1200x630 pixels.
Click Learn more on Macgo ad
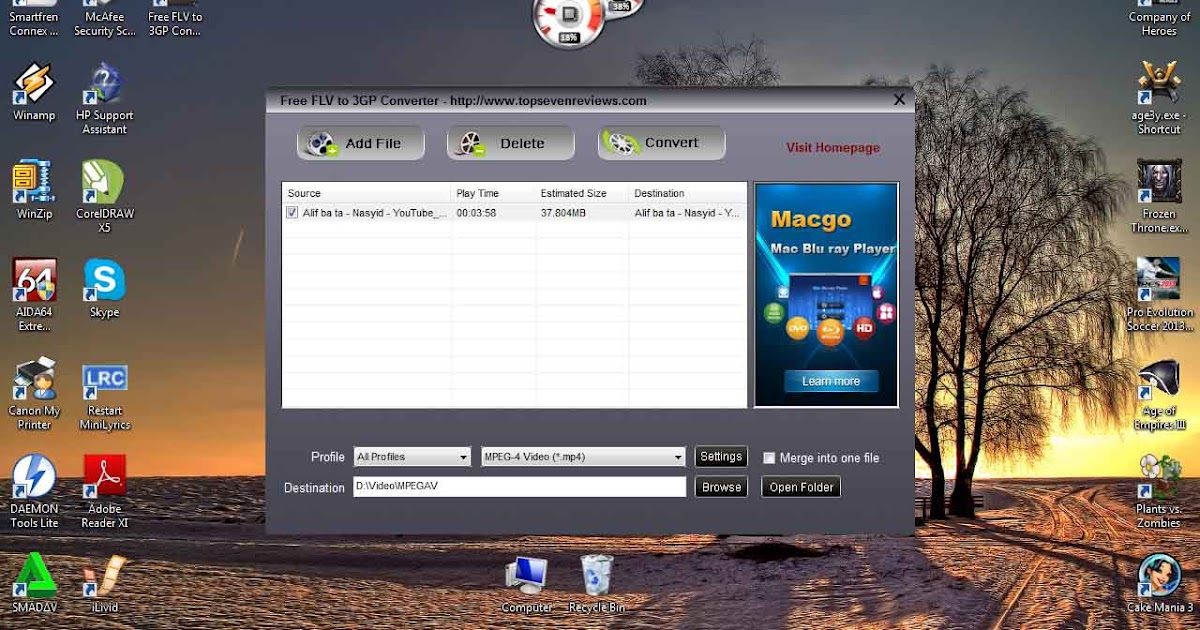tap(831, 381)
